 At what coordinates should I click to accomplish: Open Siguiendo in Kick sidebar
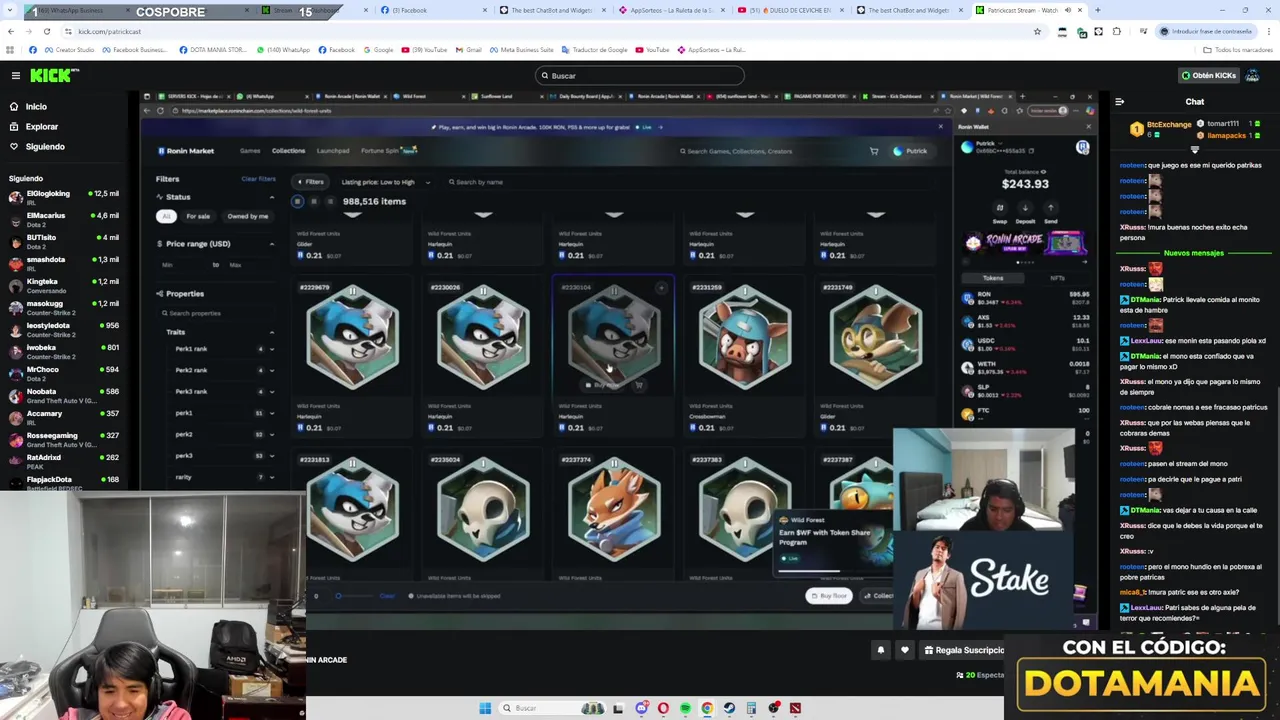pos(44,147)
